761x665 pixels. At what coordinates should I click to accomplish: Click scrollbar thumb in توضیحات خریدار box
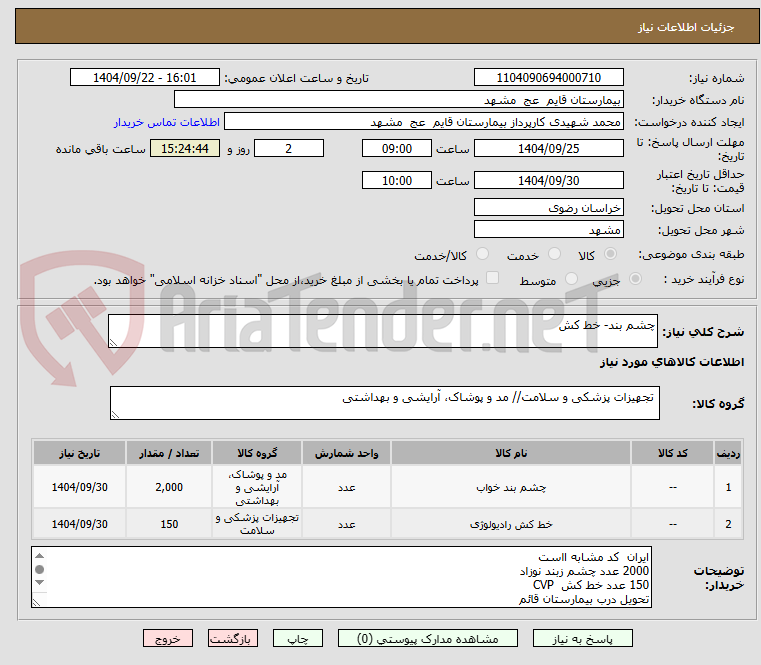pos(40,569)
